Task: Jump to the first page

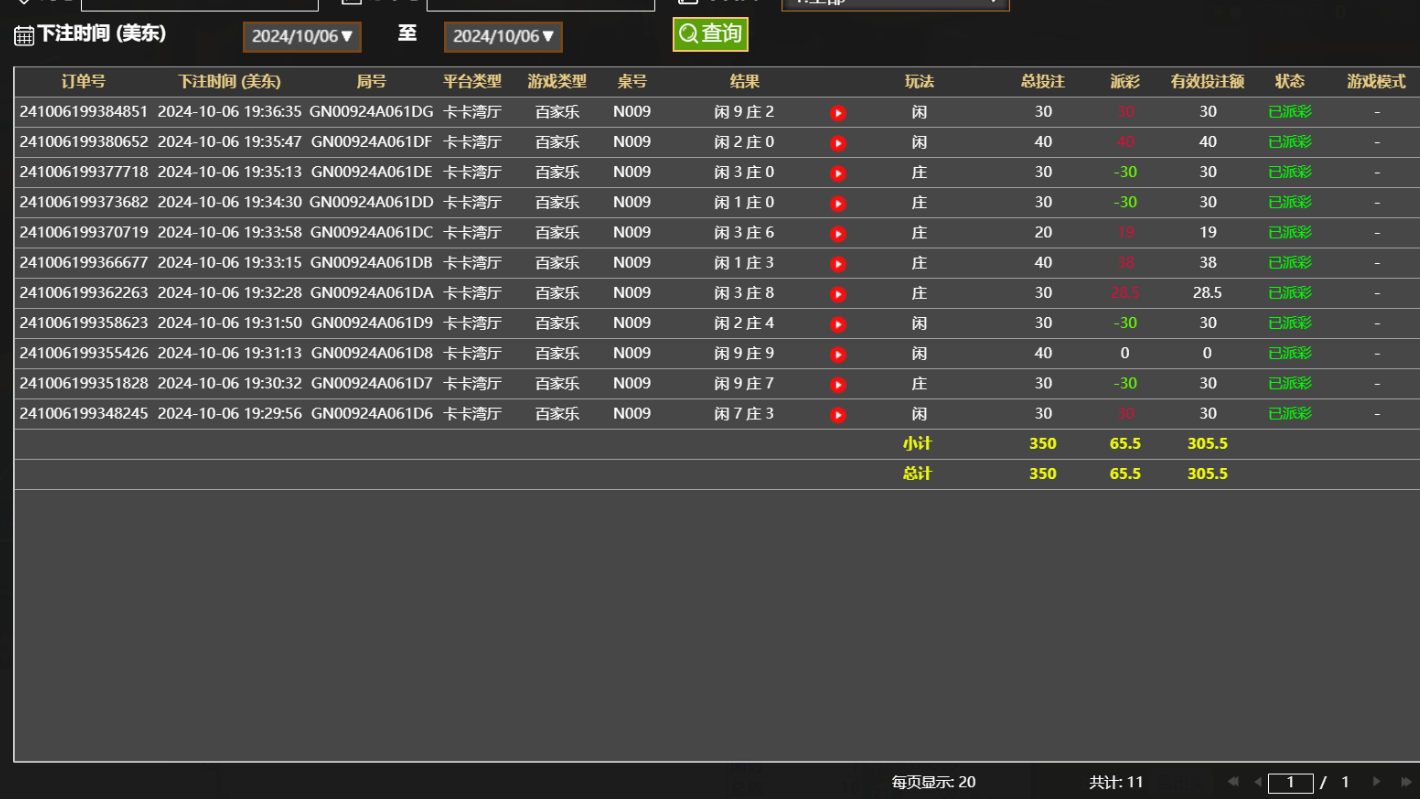Action: [x=1232, y=782]
